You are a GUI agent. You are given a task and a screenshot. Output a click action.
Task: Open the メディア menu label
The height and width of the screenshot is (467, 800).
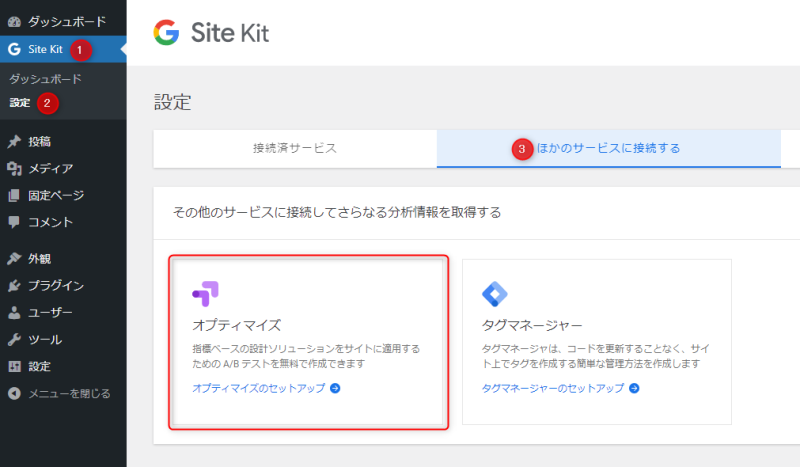coord(51,168)
